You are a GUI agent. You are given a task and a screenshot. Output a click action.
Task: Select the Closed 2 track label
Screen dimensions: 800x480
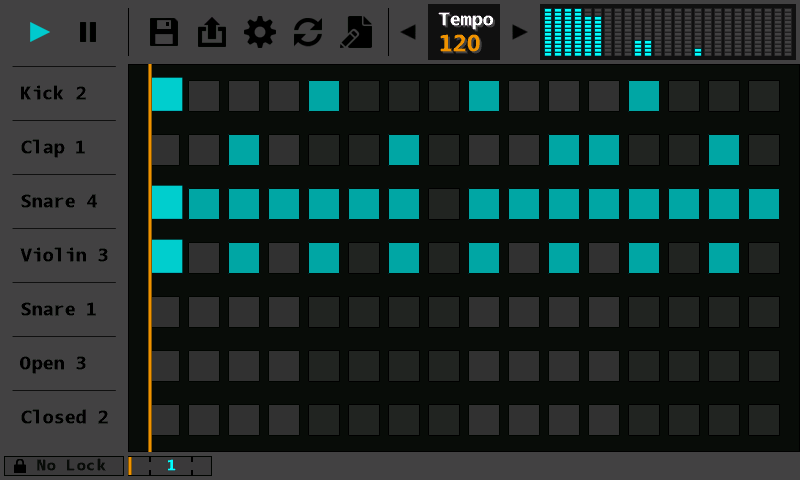[64, 417]
